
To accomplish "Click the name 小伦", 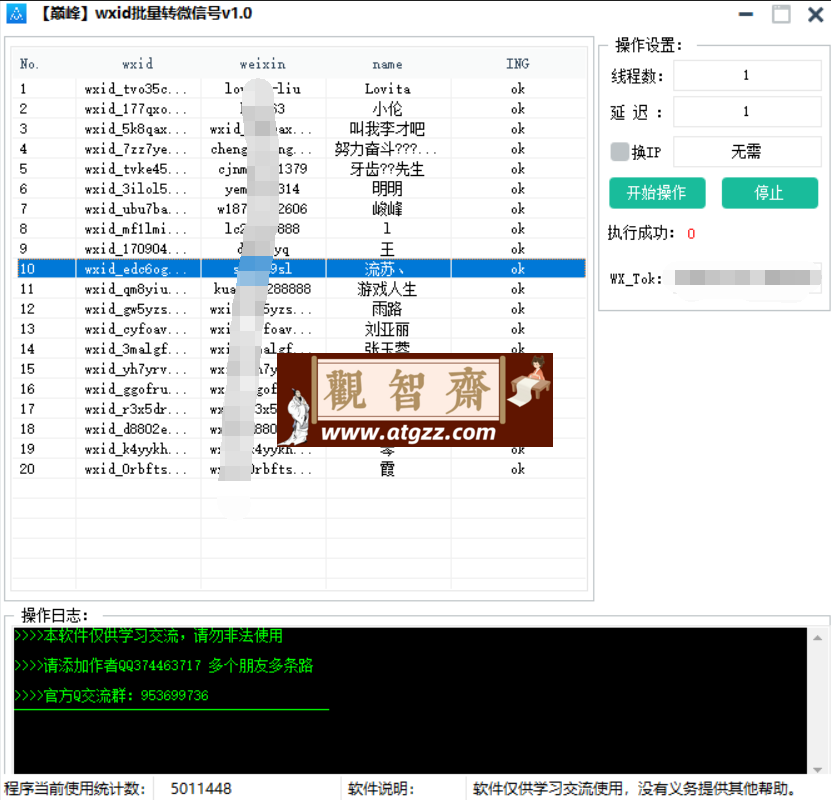I will 387,109.
